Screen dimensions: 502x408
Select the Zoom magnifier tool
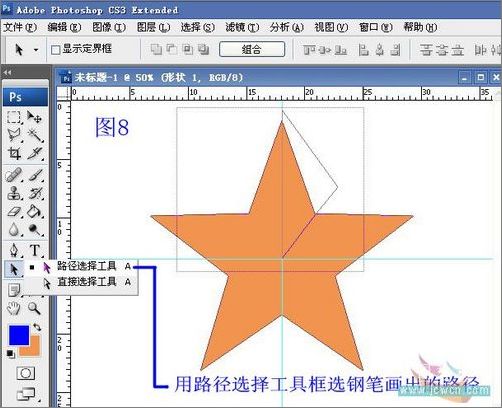point(34,308)
